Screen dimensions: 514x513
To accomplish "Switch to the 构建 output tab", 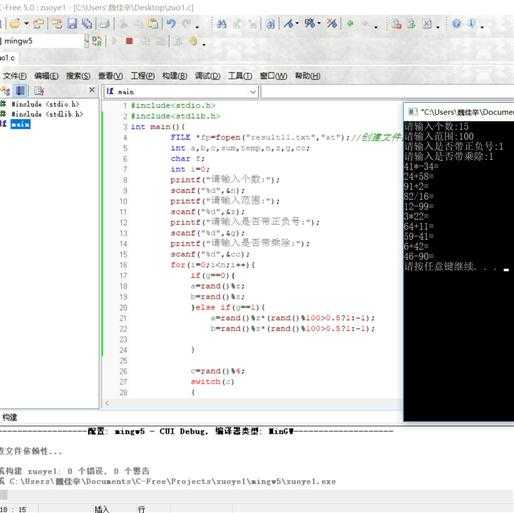I will (10, 417).
